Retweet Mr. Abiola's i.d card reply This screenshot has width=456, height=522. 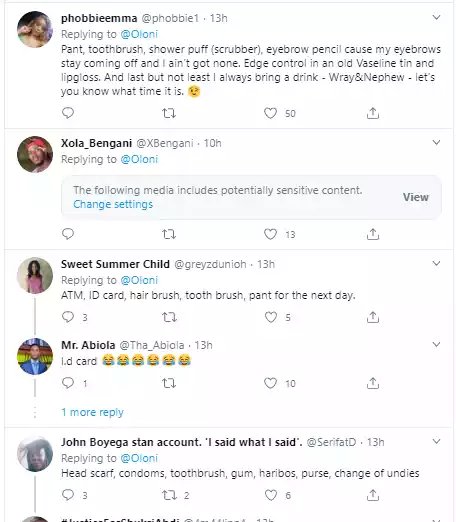tap(169, 383)
